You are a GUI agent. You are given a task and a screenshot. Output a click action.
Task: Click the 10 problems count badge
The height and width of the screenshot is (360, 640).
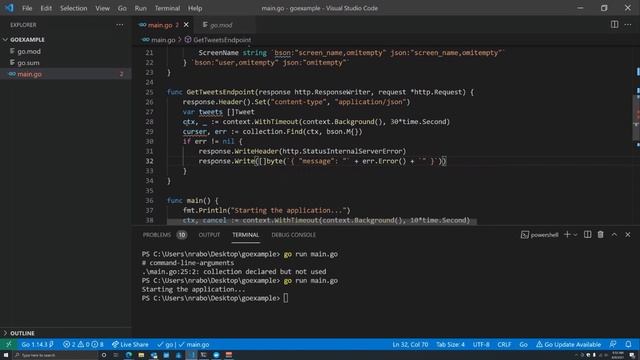(182, 235)
